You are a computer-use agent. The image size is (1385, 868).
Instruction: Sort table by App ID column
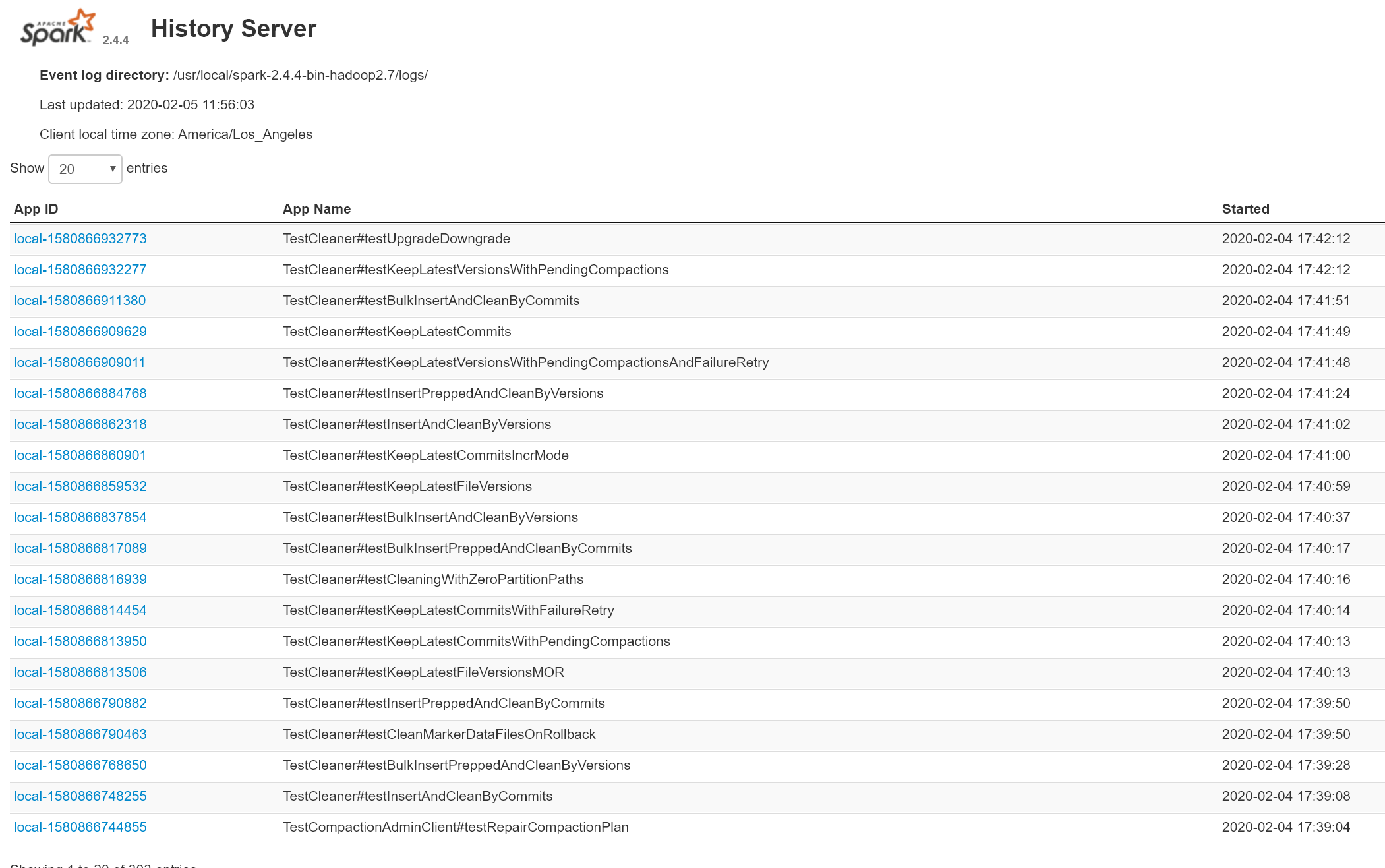[36, 209]
